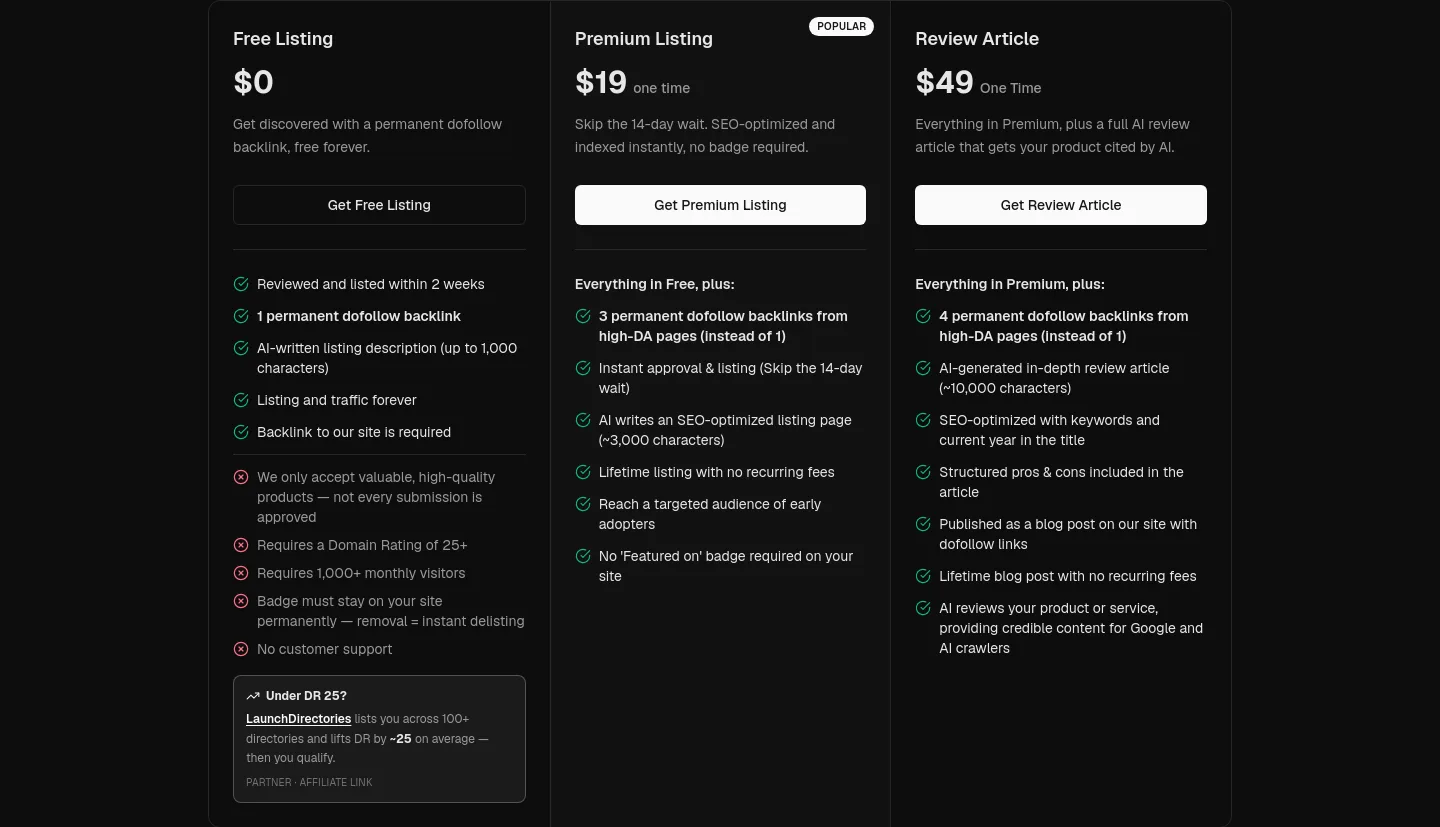1440x827 pixels.
Task: Click check icon beside 3 permanent dofollow backlinks
Action: pos(583,316)
